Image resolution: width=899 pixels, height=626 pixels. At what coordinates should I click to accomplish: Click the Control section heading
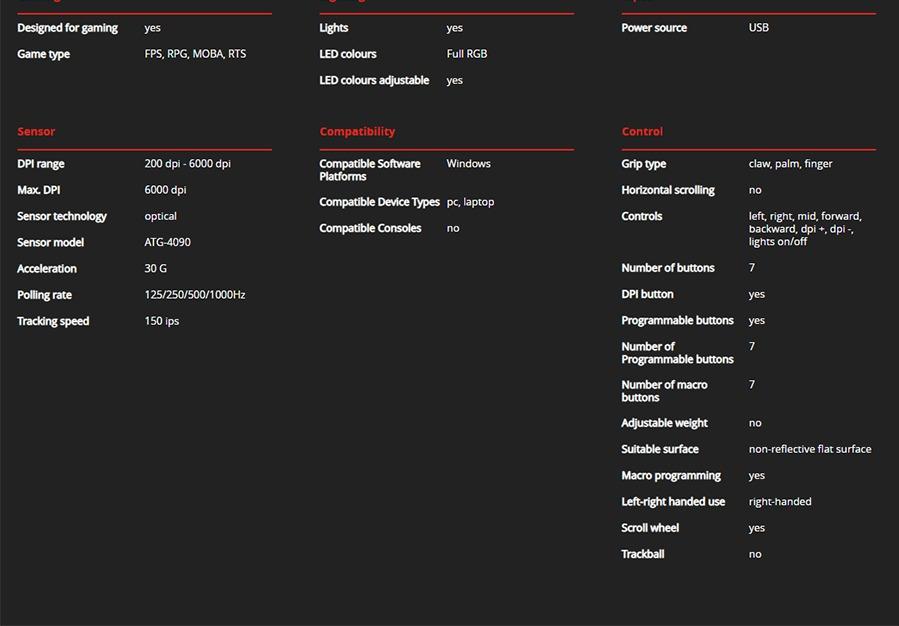pos(642,131)
